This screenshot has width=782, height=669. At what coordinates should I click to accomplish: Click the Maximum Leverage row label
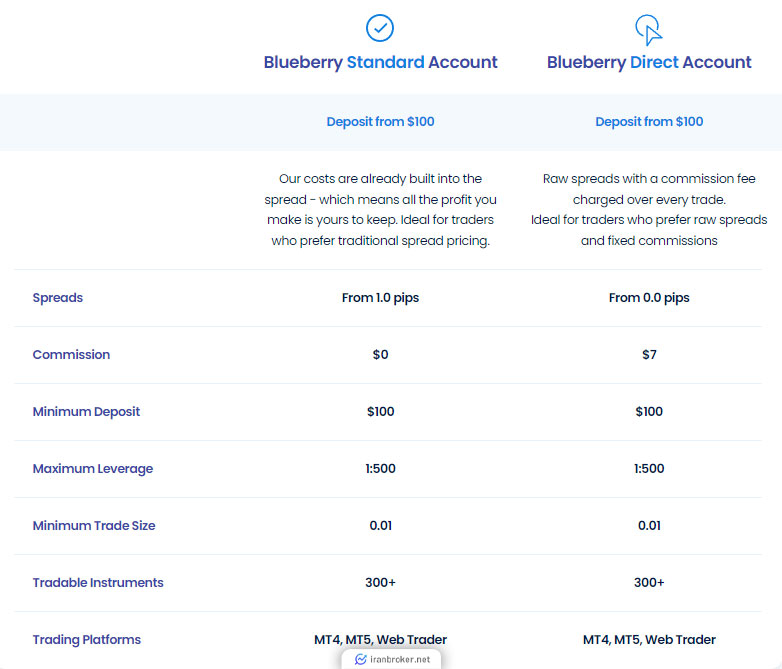[x=93, y=469]
